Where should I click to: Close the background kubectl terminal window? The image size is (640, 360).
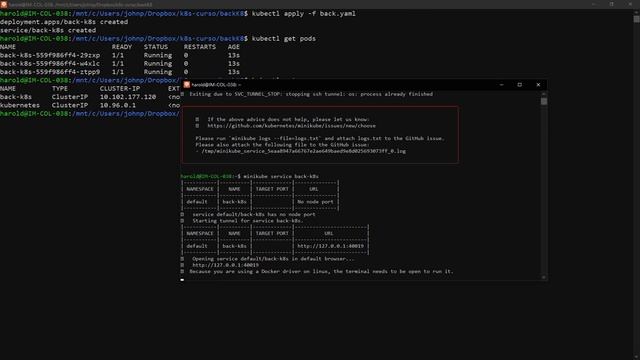630,4
